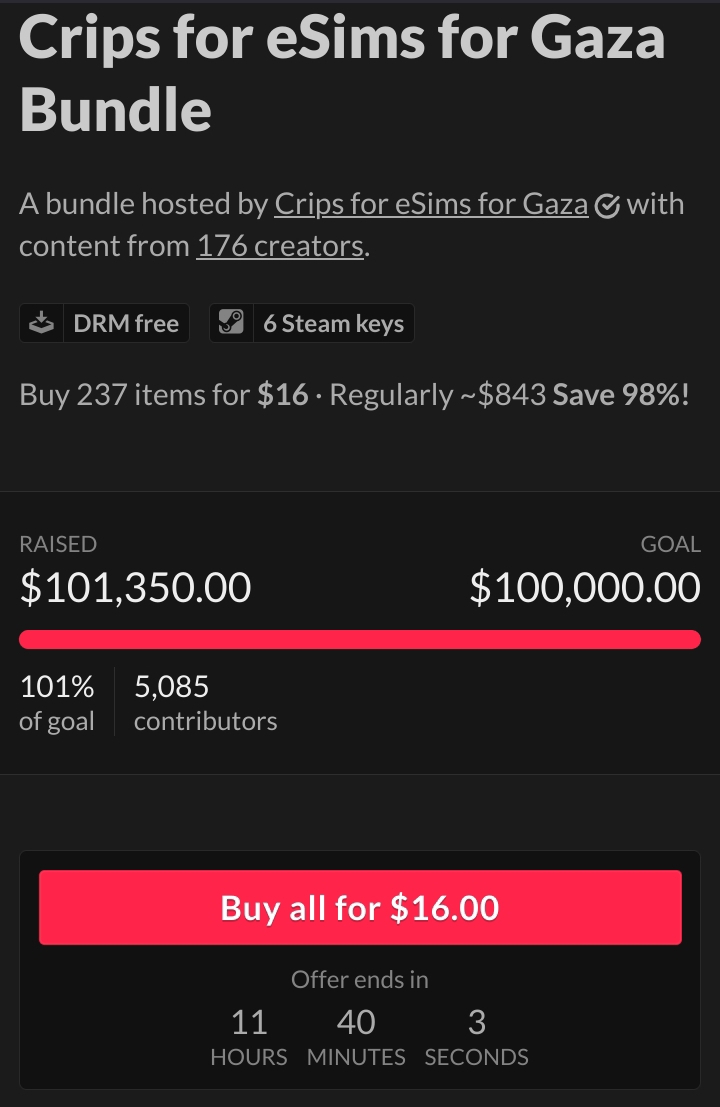Image resolution: width=720 pixels, height=1107 pixels.
Task: Select the bundle title heading
Action: pos(342,73)
